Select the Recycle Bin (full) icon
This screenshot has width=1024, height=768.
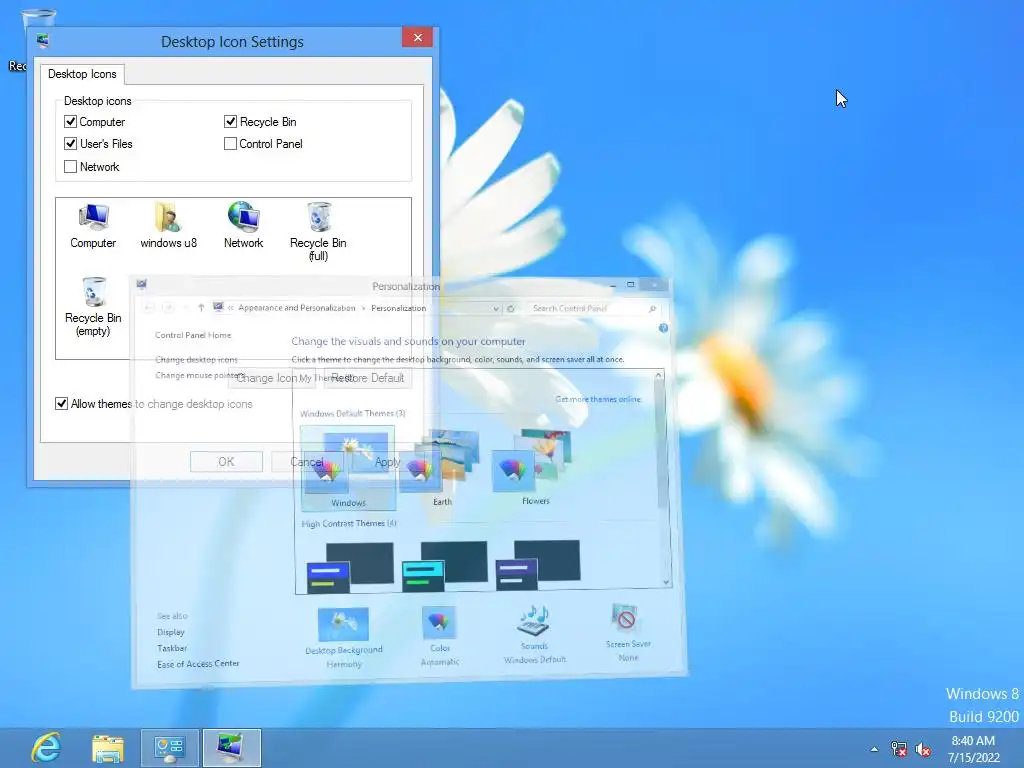318,232
